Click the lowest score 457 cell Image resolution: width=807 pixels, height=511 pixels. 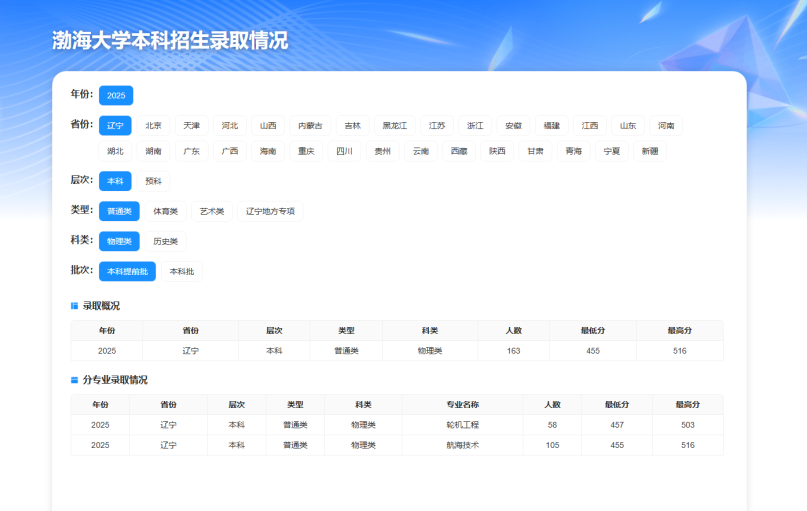617,425
